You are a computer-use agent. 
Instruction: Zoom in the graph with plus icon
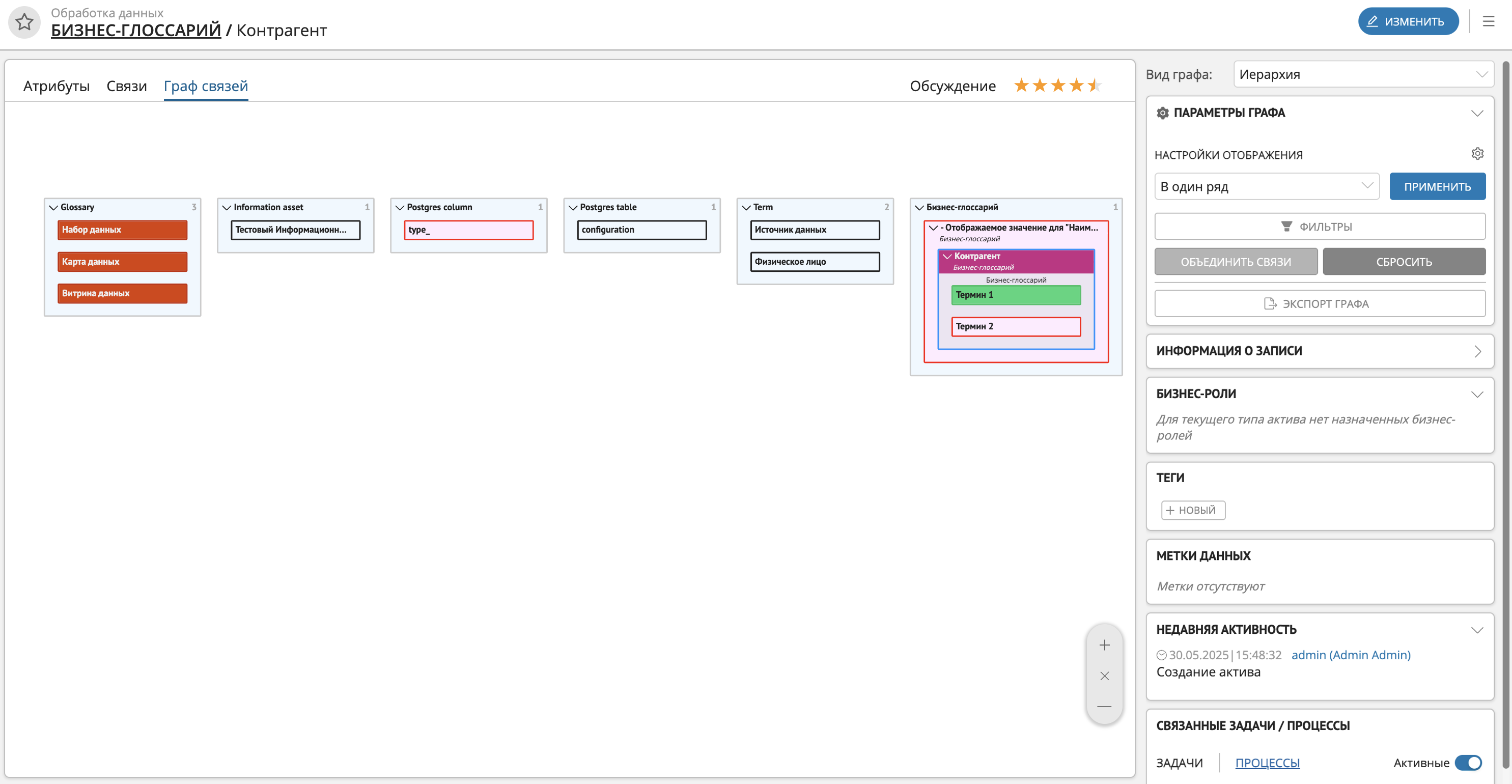(x=1104, y=645)
